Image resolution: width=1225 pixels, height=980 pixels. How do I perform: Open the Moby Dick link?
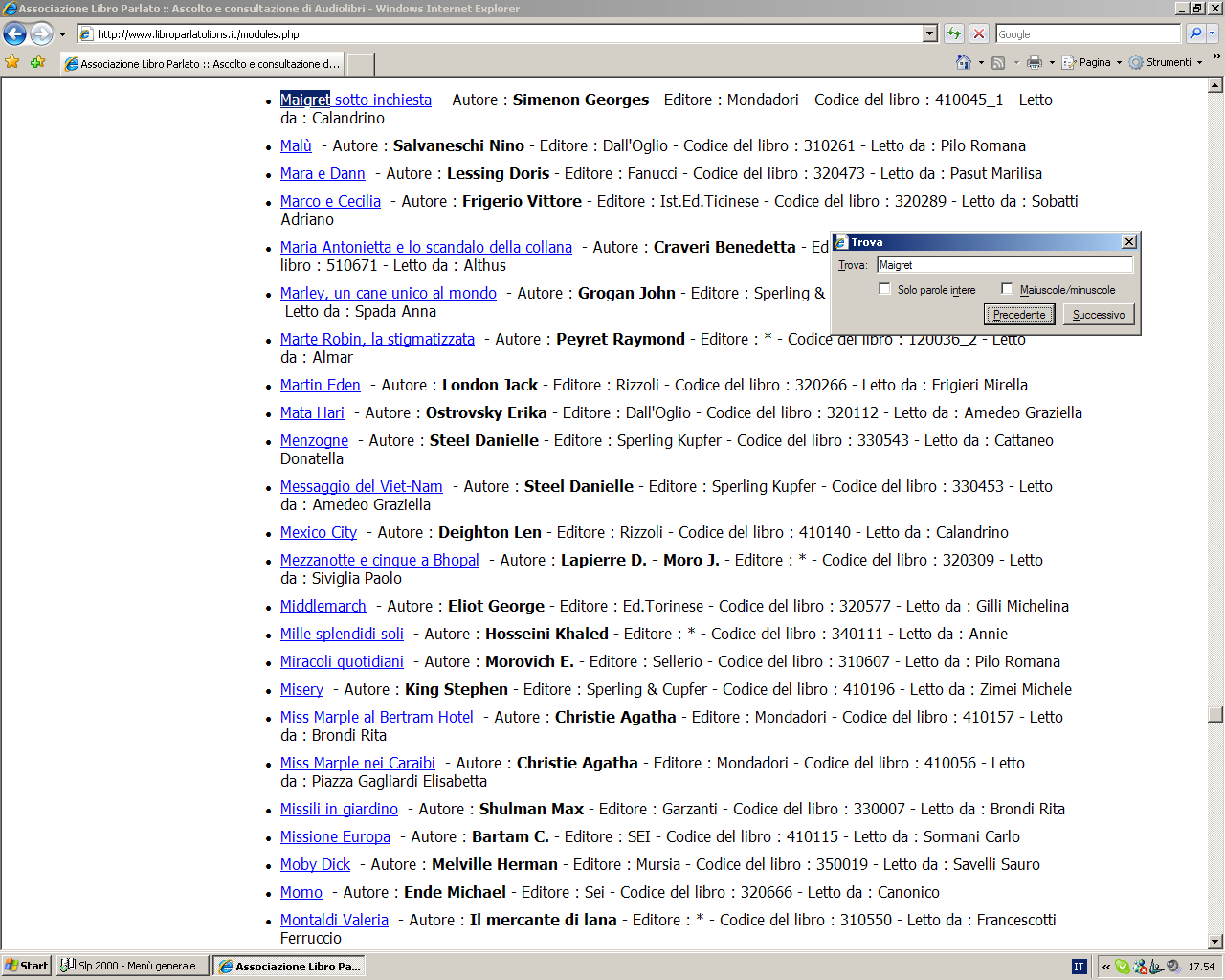point(316,864)
